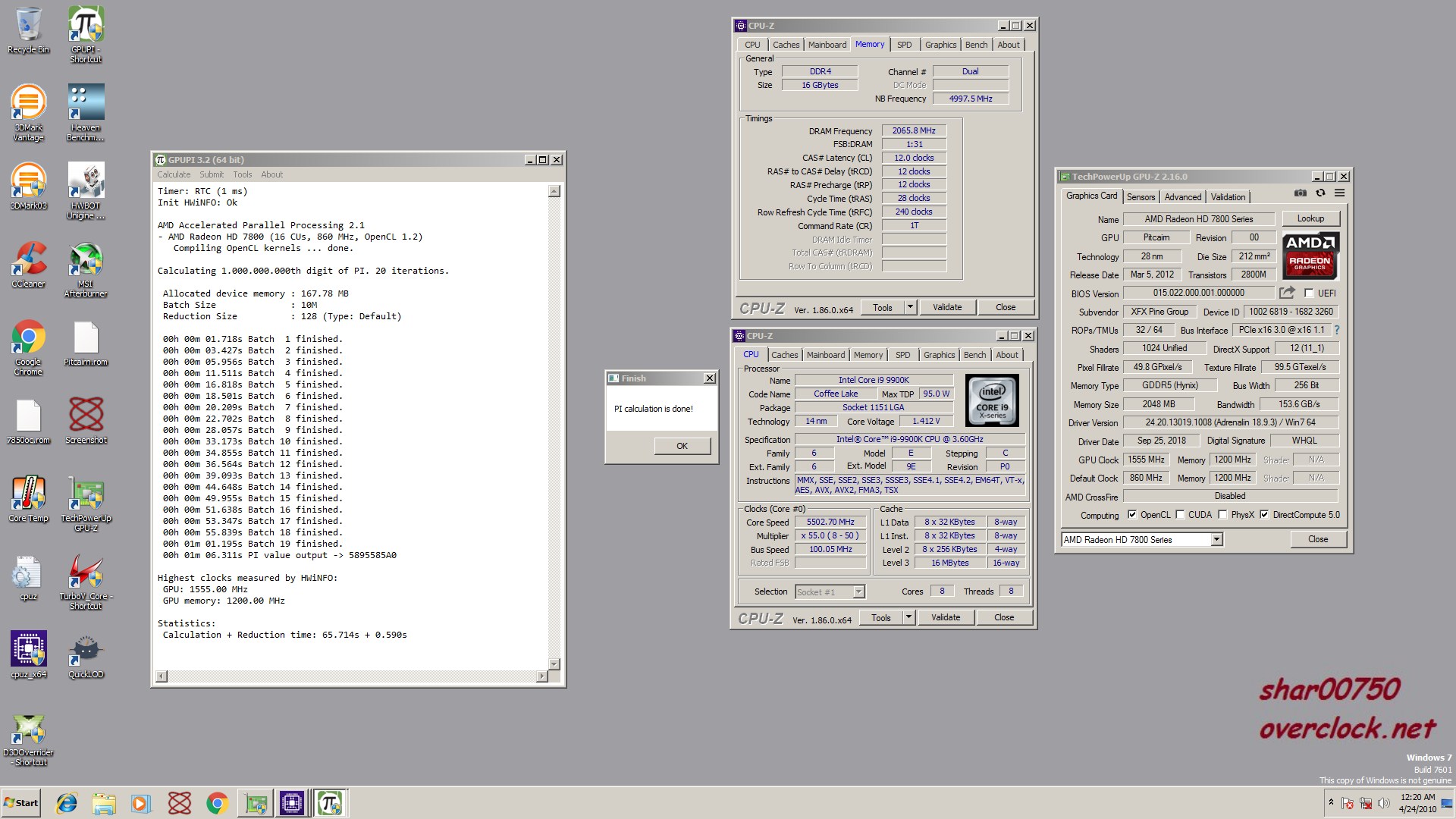Open Tools dropdown arrow in the CPU tab CPU-Z window

909,617
